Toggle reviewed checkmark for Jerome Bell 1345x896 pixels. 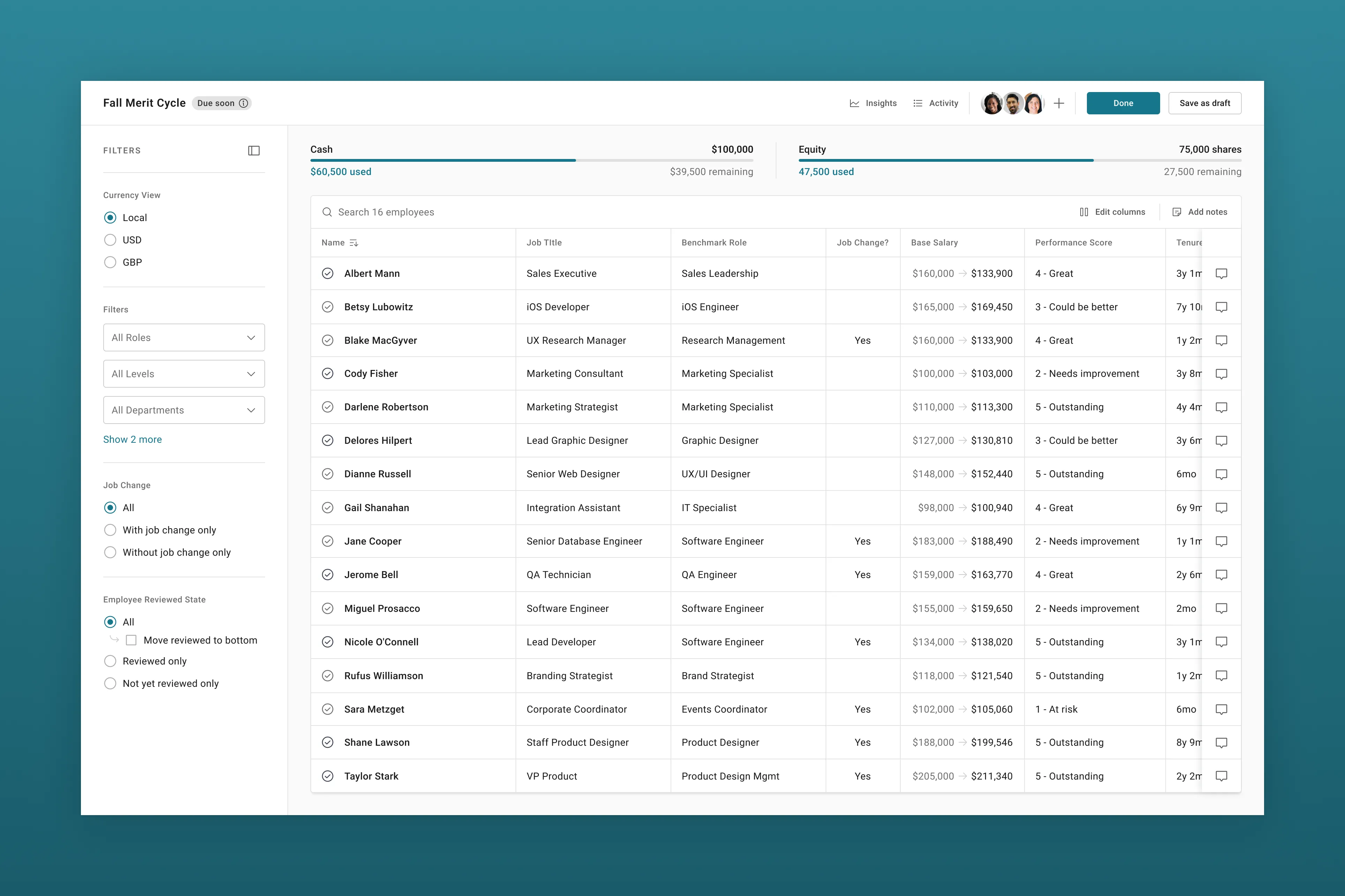(328, 575)
